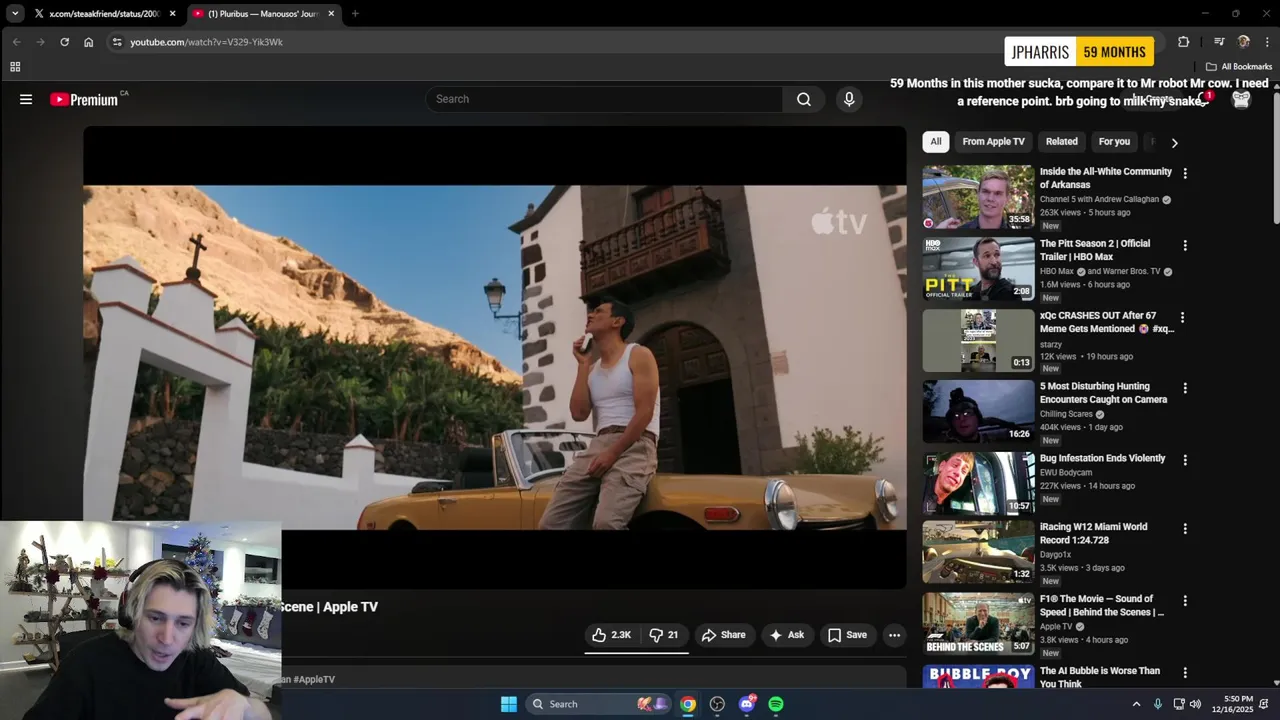
Task: Open Windows notification center icon
Action: click(1265, 704)
